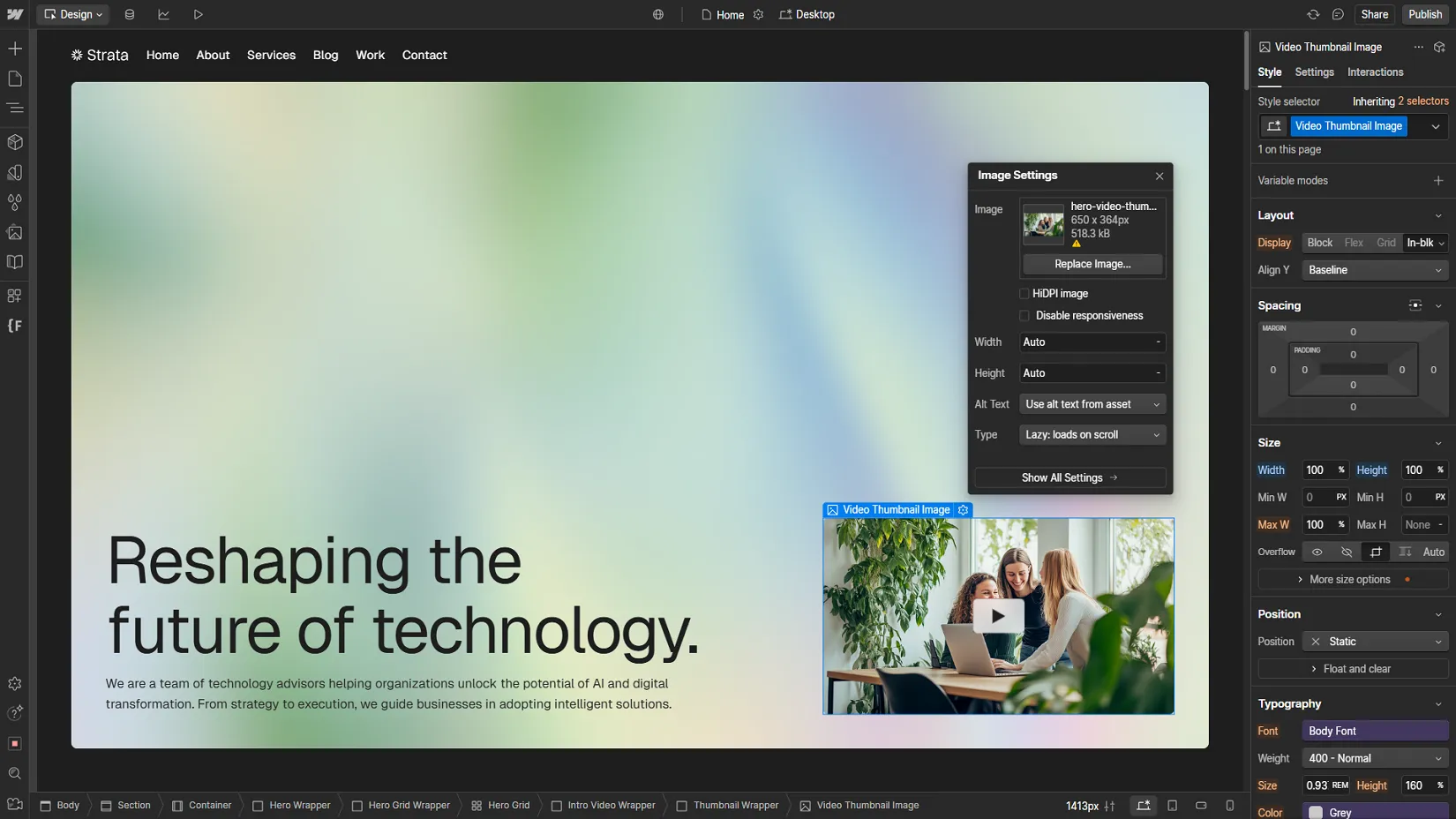The image size is (1456, 819).
Task: Open element settings gear on Video Thumbnail Image label
Action: [964, 510]
